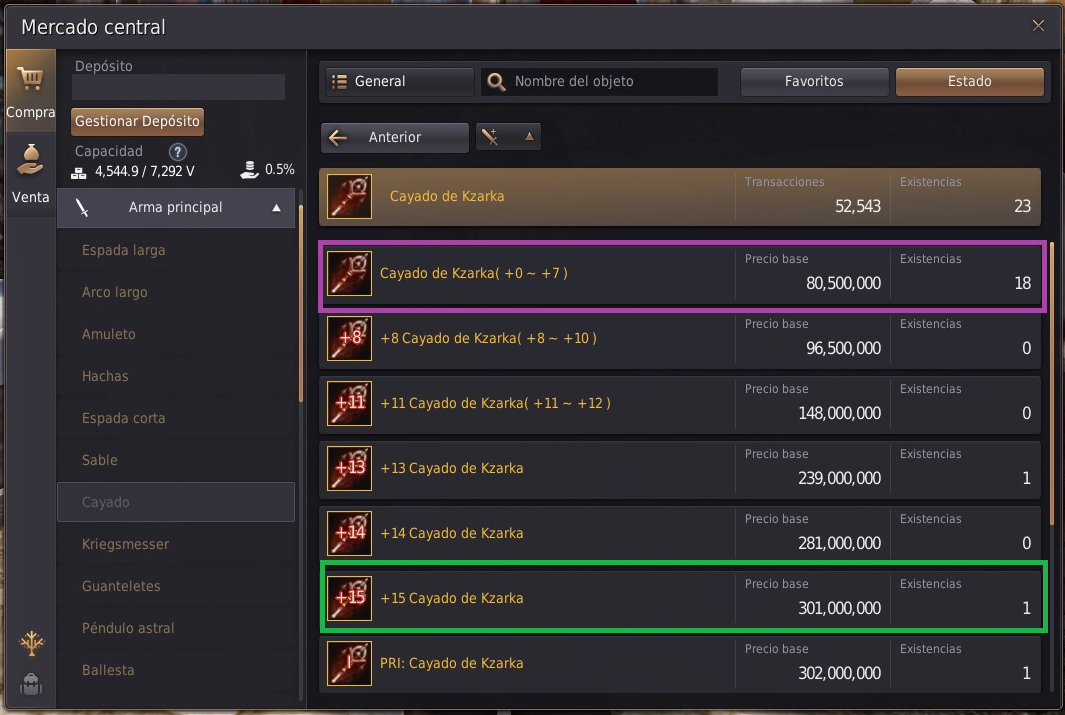This screenshot has width=1065, height=715.
Task: Click the capacity help question mark icon
Action: coord(177,151)
